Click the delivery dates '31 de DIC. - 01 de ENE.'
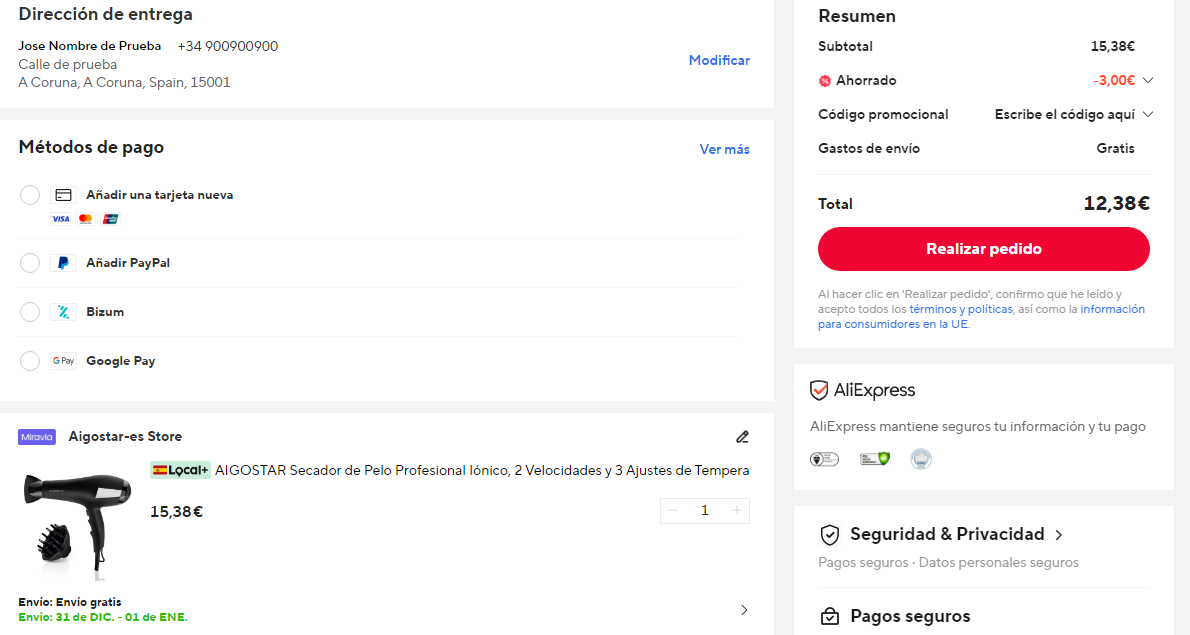Image resolution: width=1190 pixels, height=635 pixels. (121, 618)
